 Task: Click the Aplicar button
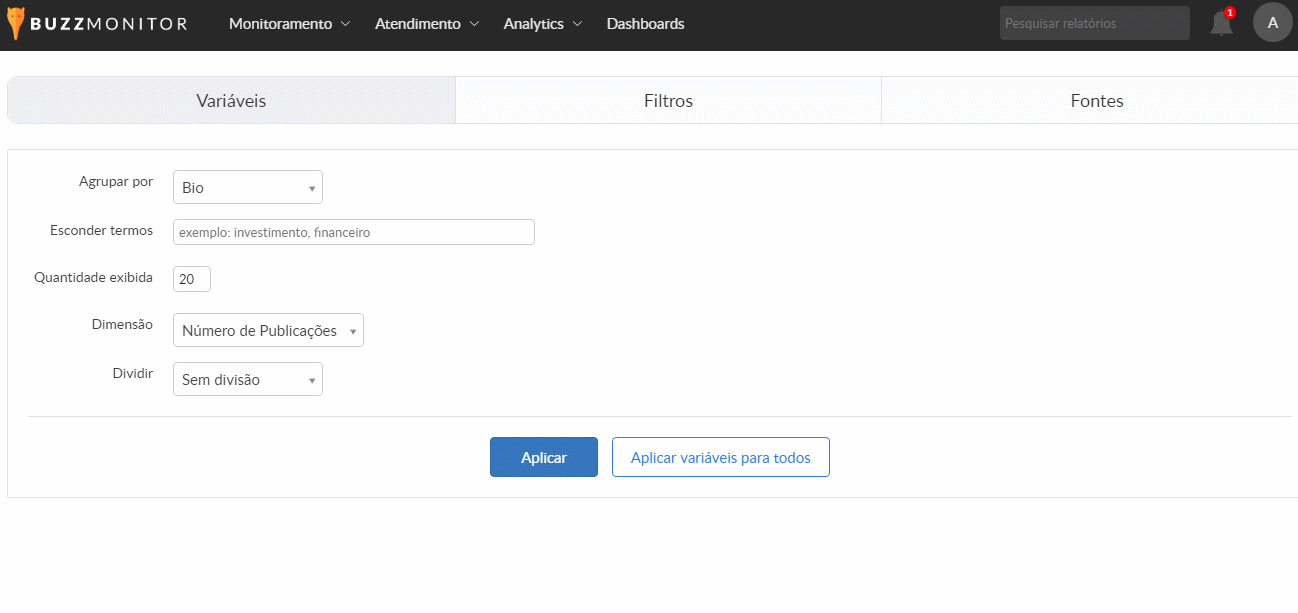pyautogui.click(x=543, y=457)
